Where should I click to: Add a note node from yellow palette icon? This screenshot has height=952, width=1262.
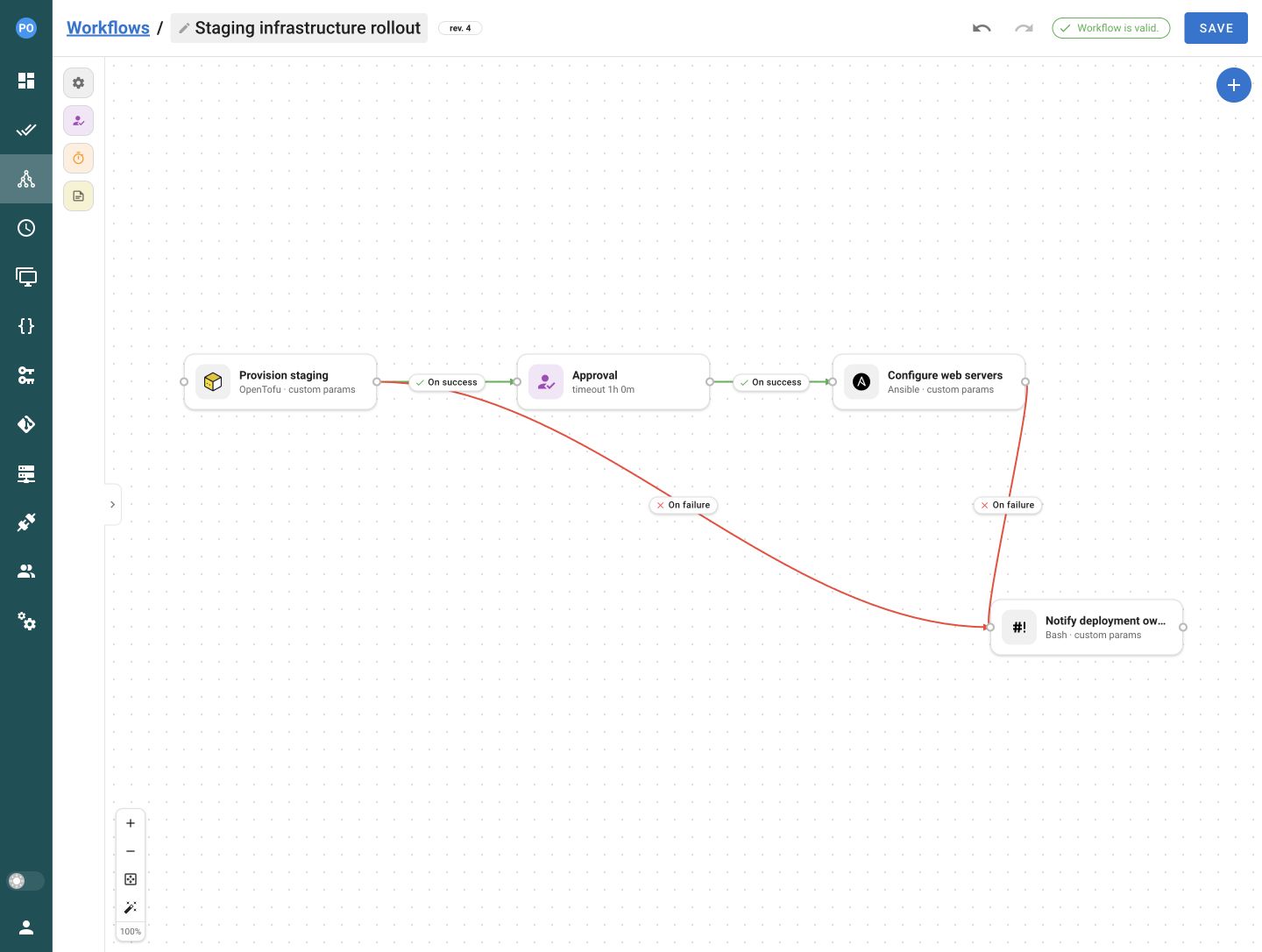78,195
